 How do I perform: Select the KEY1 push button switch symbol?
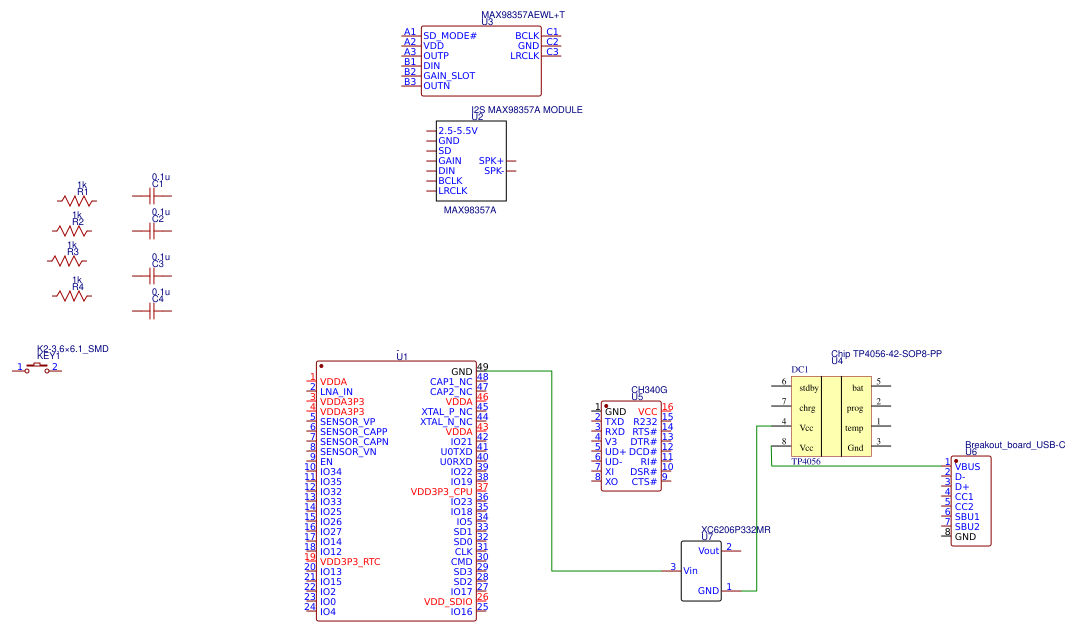[37, 368]
